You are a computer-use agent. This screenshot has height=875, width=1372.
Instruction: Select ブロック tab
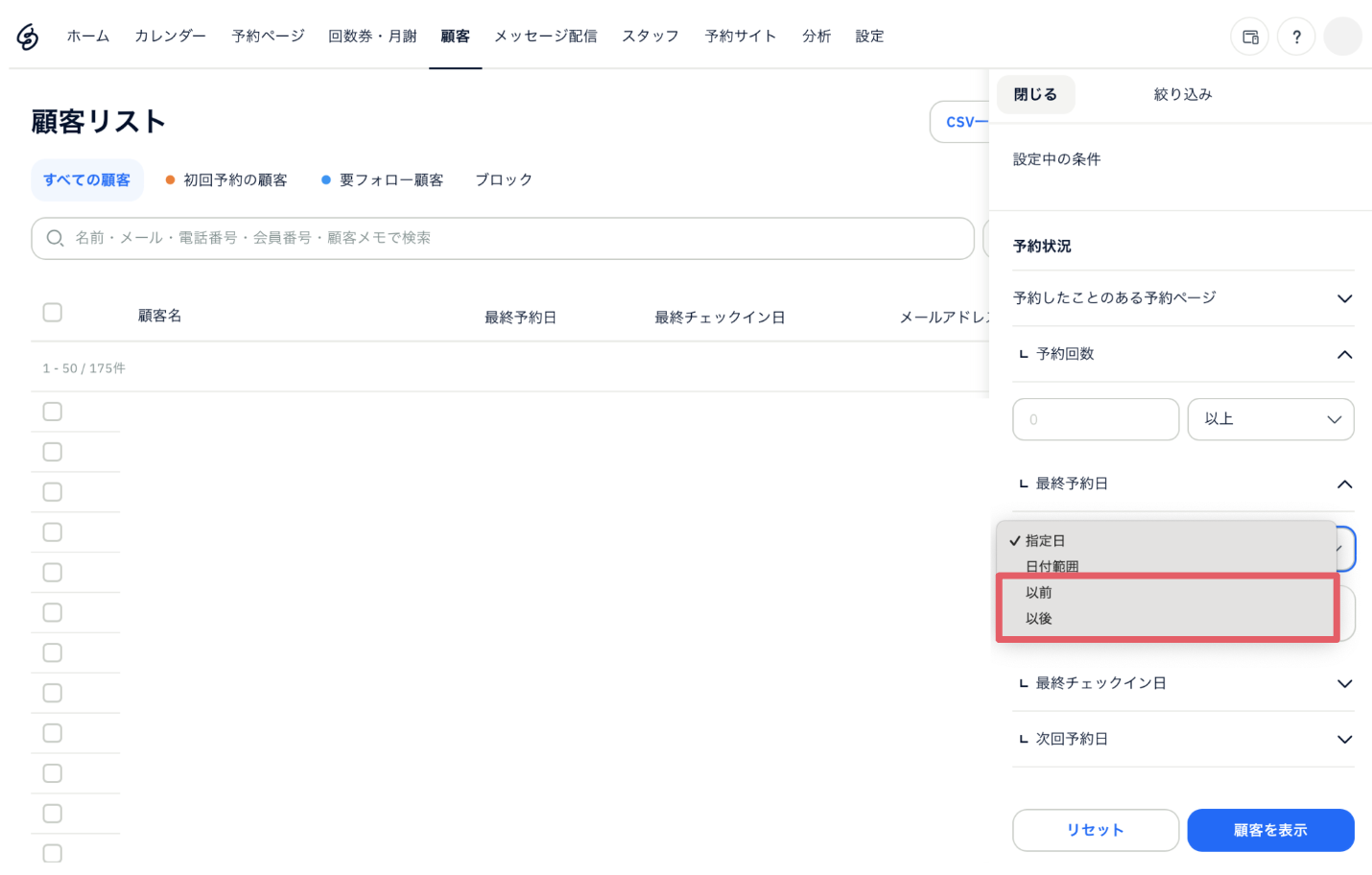point(504,180)
